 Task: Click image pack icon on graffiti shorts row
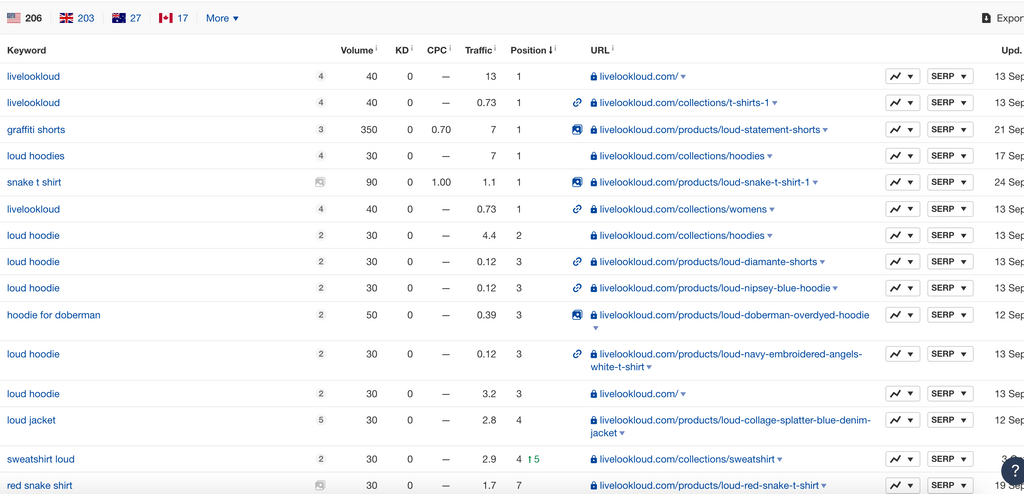click(x=577, y=129)
